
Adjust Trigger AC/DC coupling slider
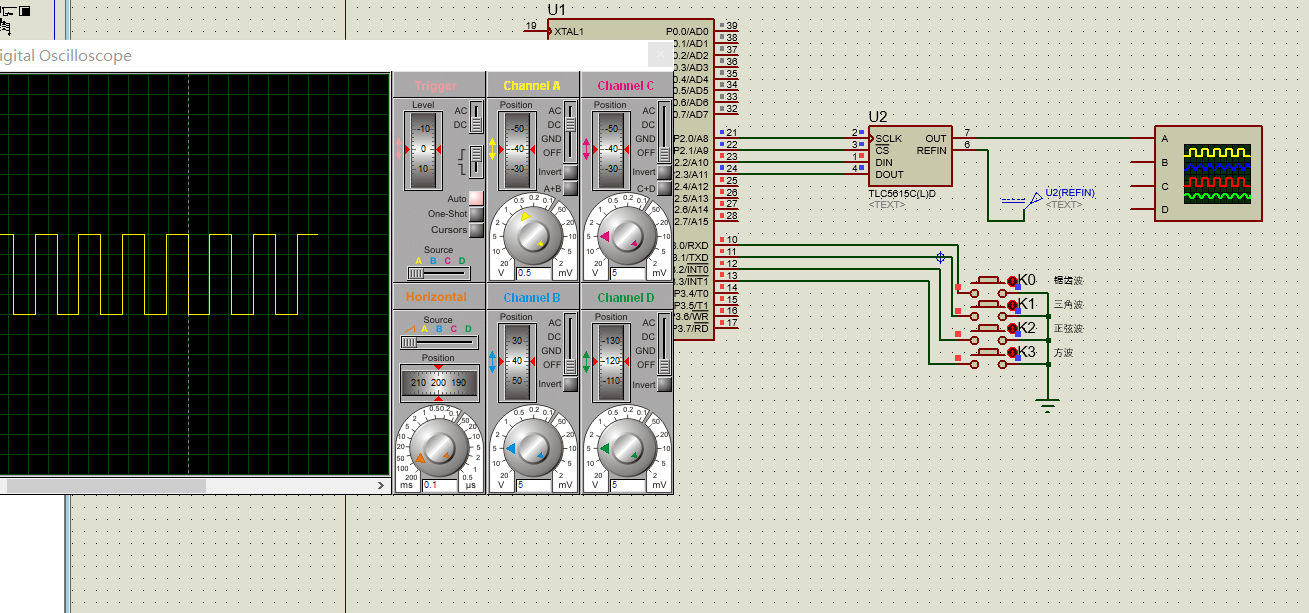coord(476,118)
